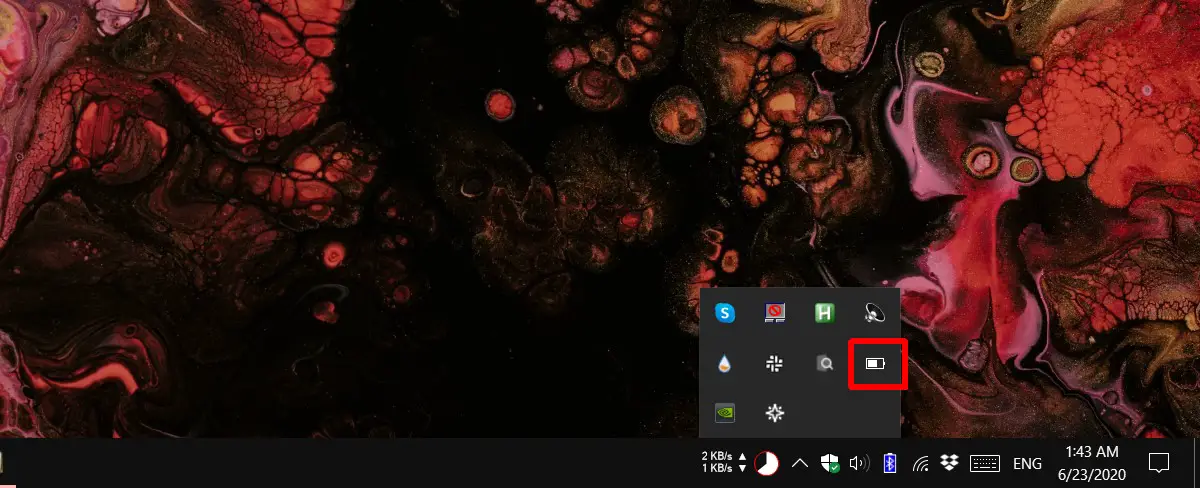Click the red pie-chart clock tray icon
The image size is (1200, 488).
768,463
